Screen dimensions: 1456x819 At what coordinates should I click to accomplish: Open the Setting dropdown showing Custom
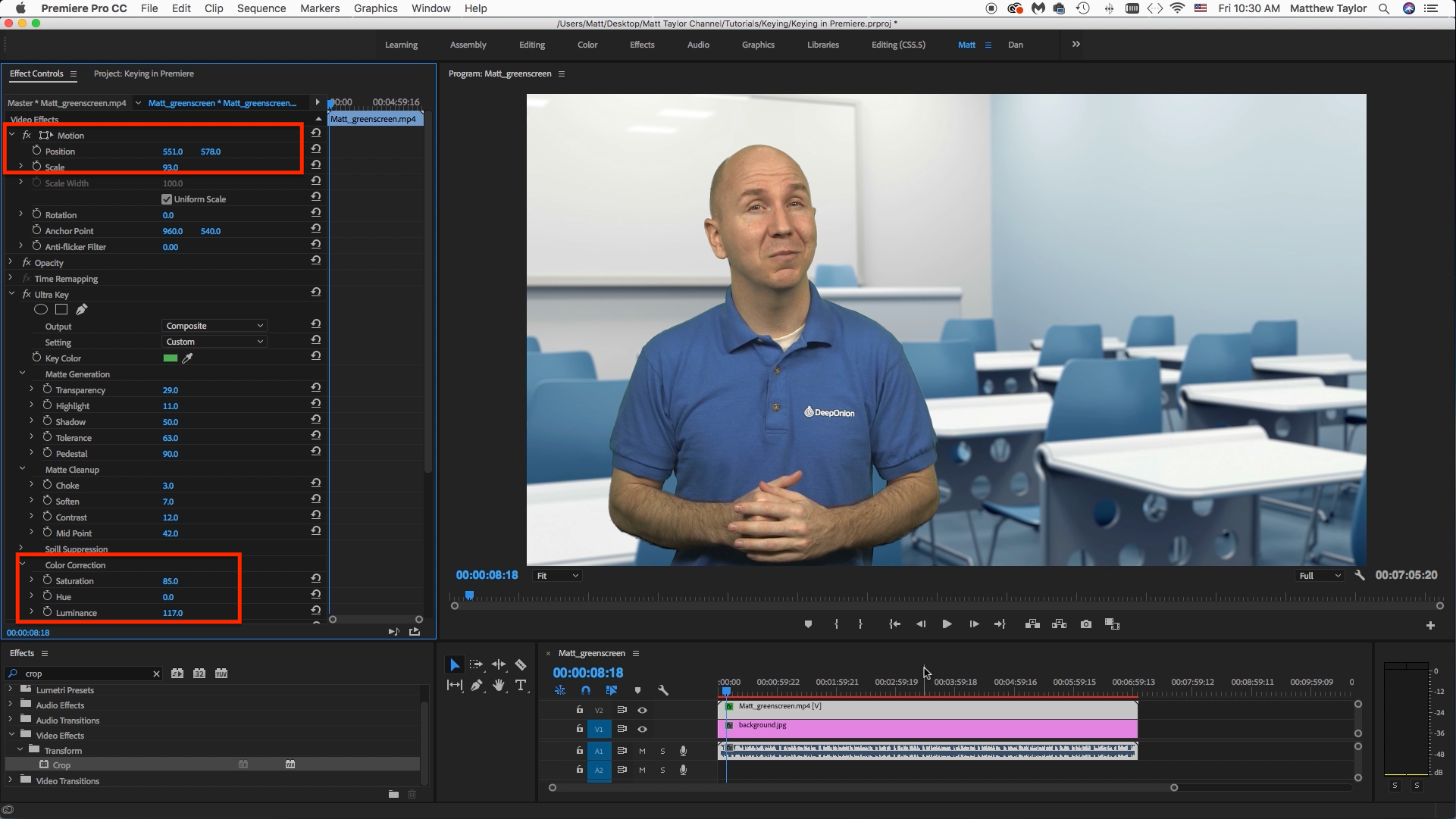pos(214,341)
